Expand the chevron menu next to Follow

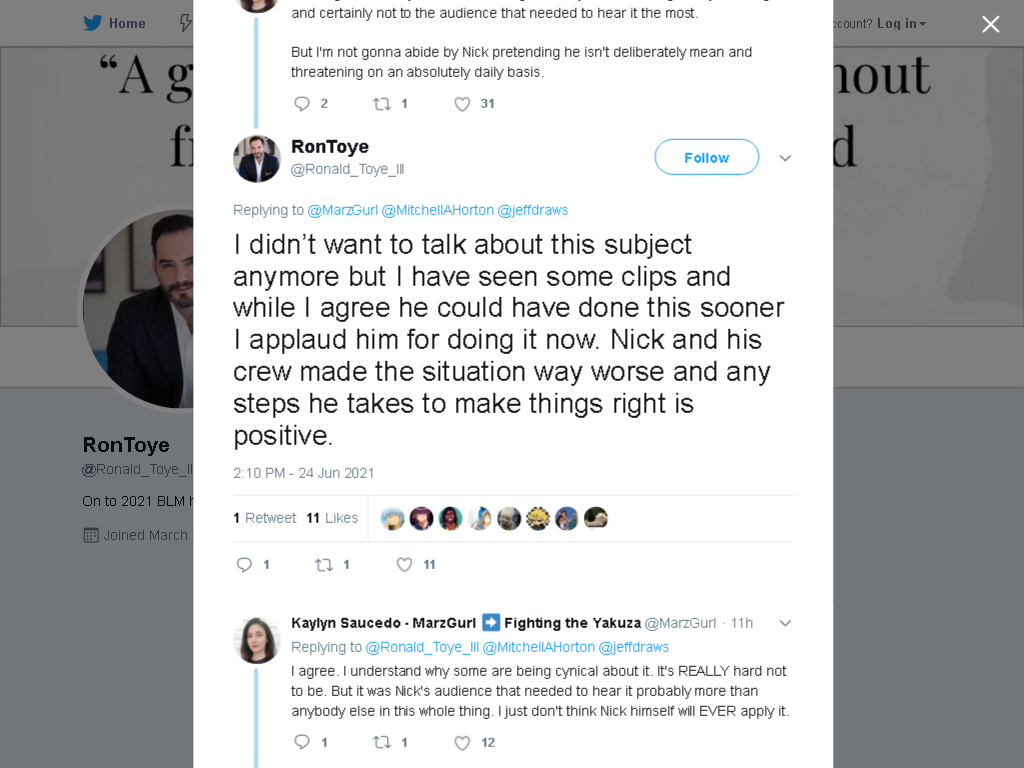[x=785, y=158]
